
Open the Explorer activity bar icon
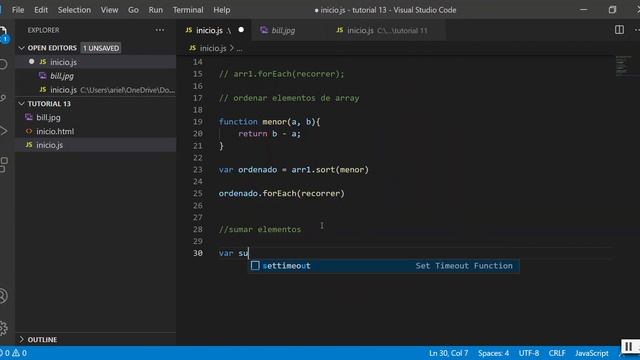[x=3, y=33]
